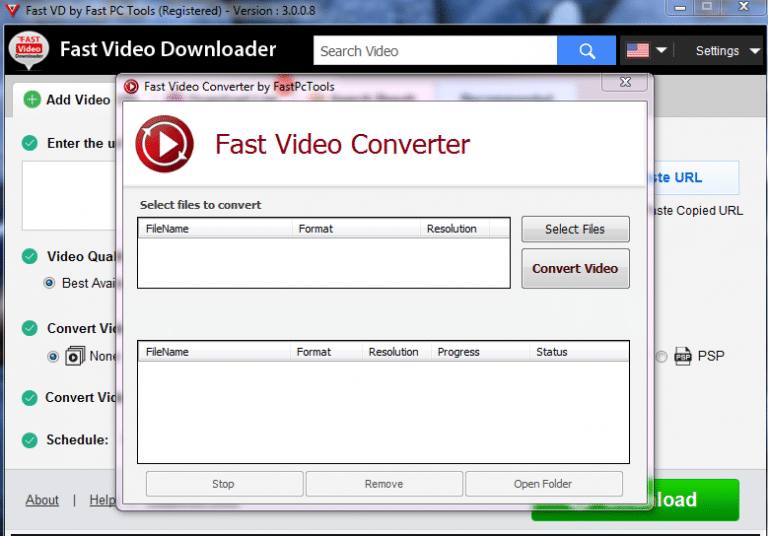The image size is (768, 536).
Task: Click the green Download button
Action: point(696,500)
